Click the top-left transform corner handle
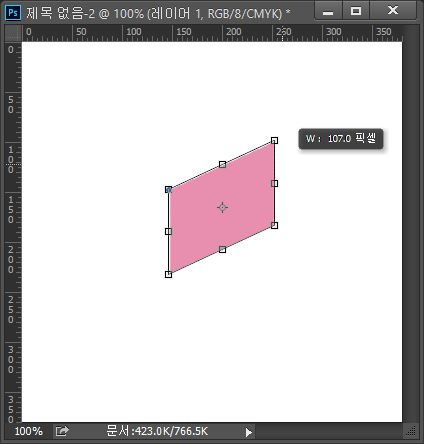This screenshot has width=424, height=444. click(x=169, y=190)
